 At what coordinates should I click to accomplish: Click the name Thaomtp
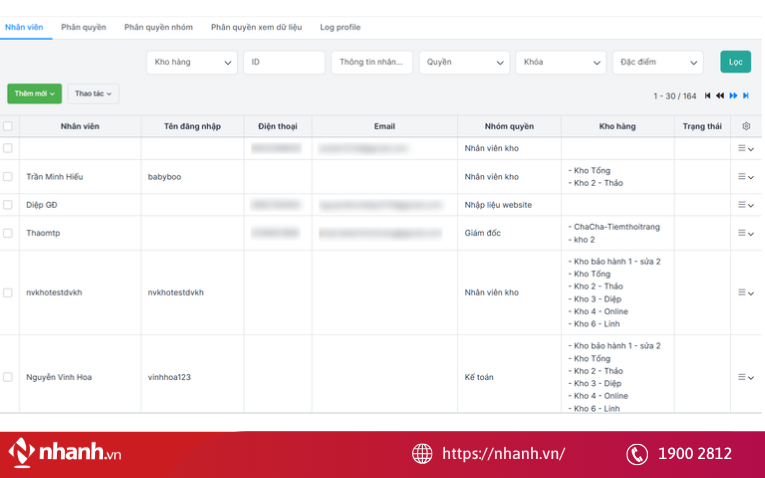point(43,233)
